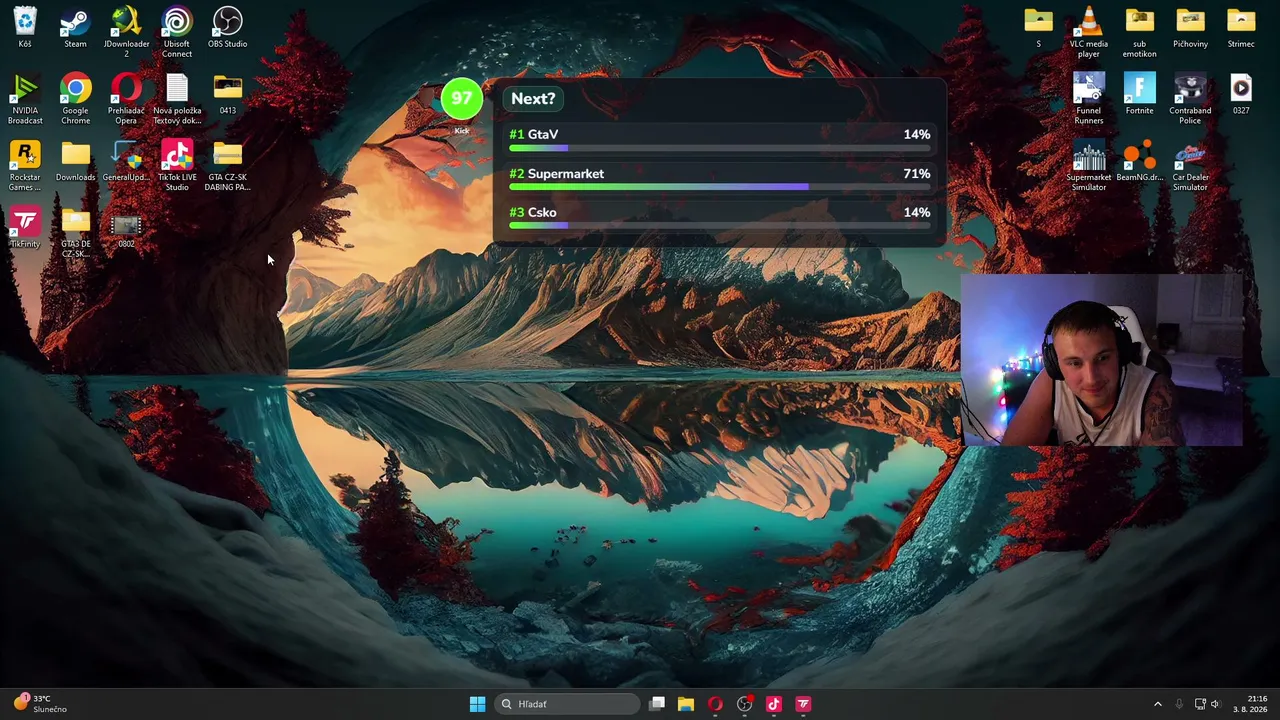Click the GtaV 14% progress bar
This screenshot has height=720, width=1280.
720,148
